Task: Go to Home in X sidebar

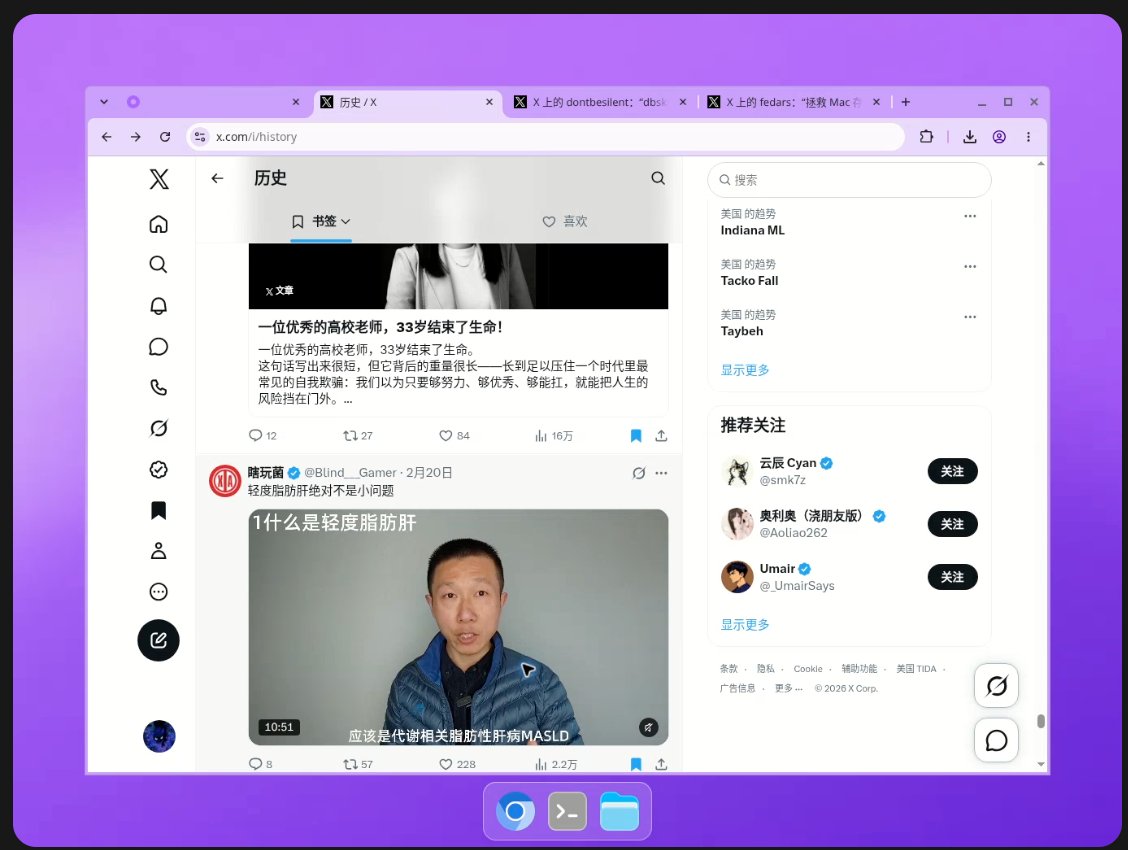Action: coord(158,224)
